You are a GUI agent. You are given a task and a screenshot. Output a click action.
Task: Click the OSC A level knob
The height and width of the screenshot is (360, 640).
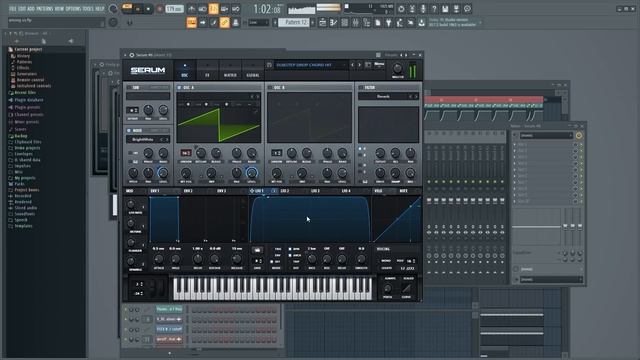[252, 173]
